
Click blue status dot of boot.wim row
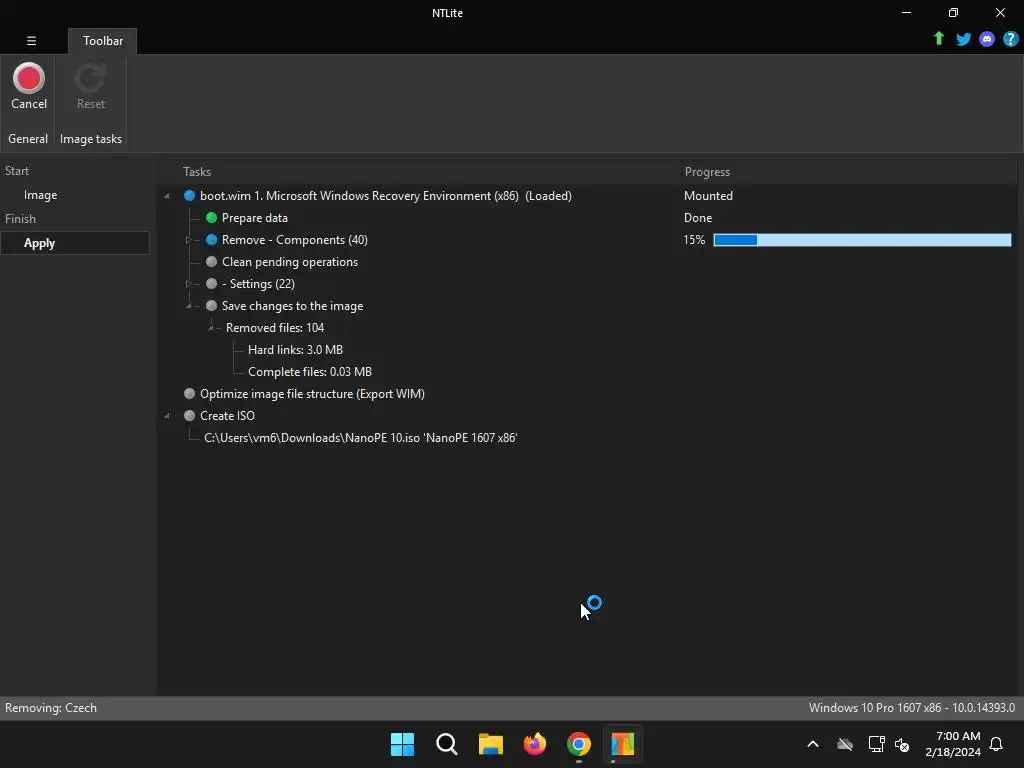tap(189, 196)
